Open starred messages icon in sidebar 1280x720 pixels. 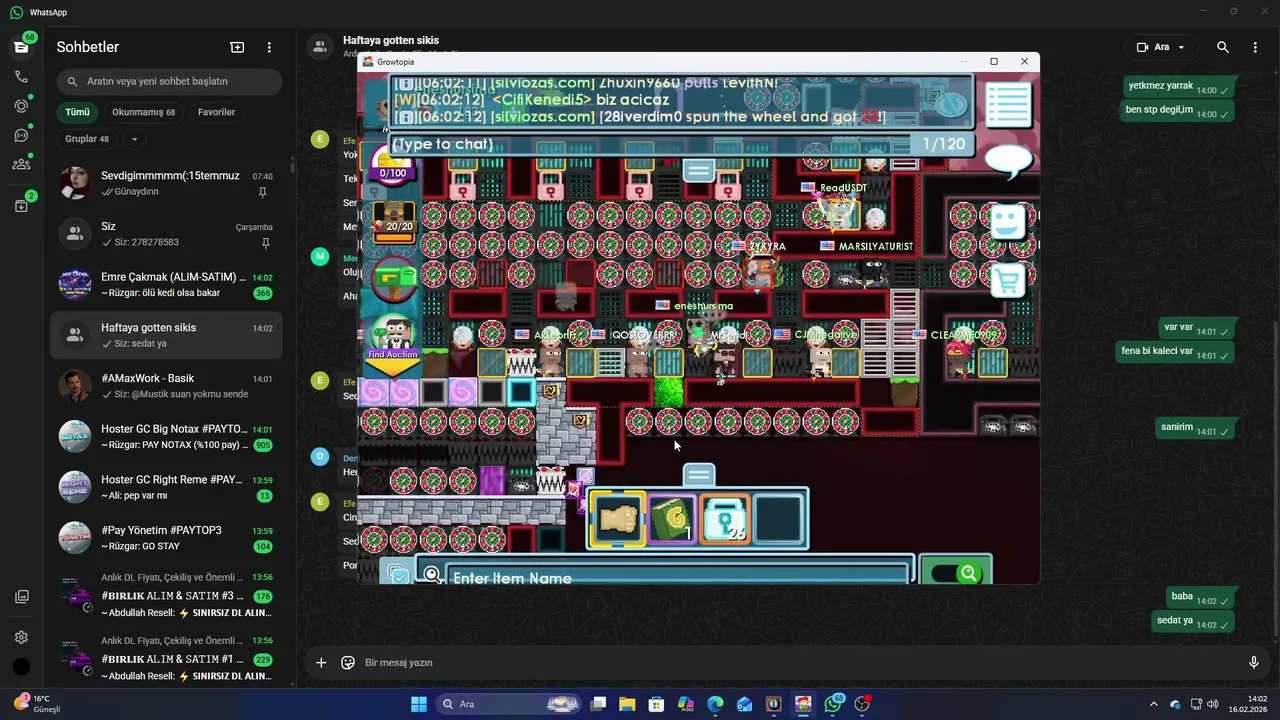(x=21, y=597)
